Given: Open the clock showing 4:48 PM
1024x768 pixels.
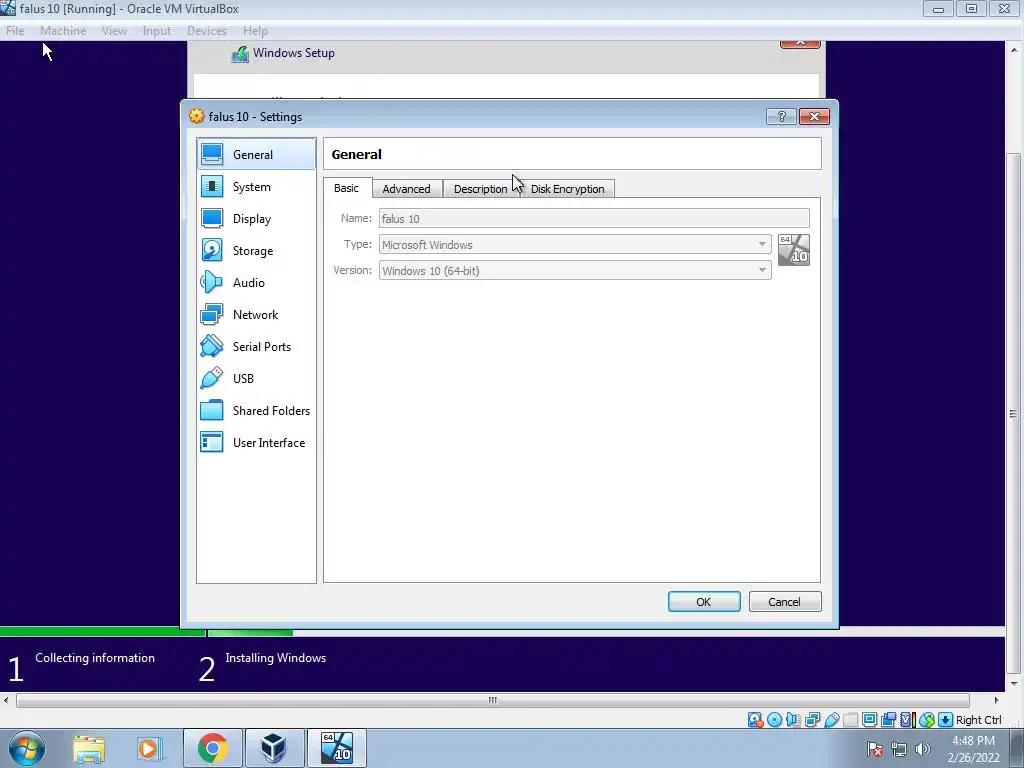Looking at the screenshot, I should (x=973, y=749).
